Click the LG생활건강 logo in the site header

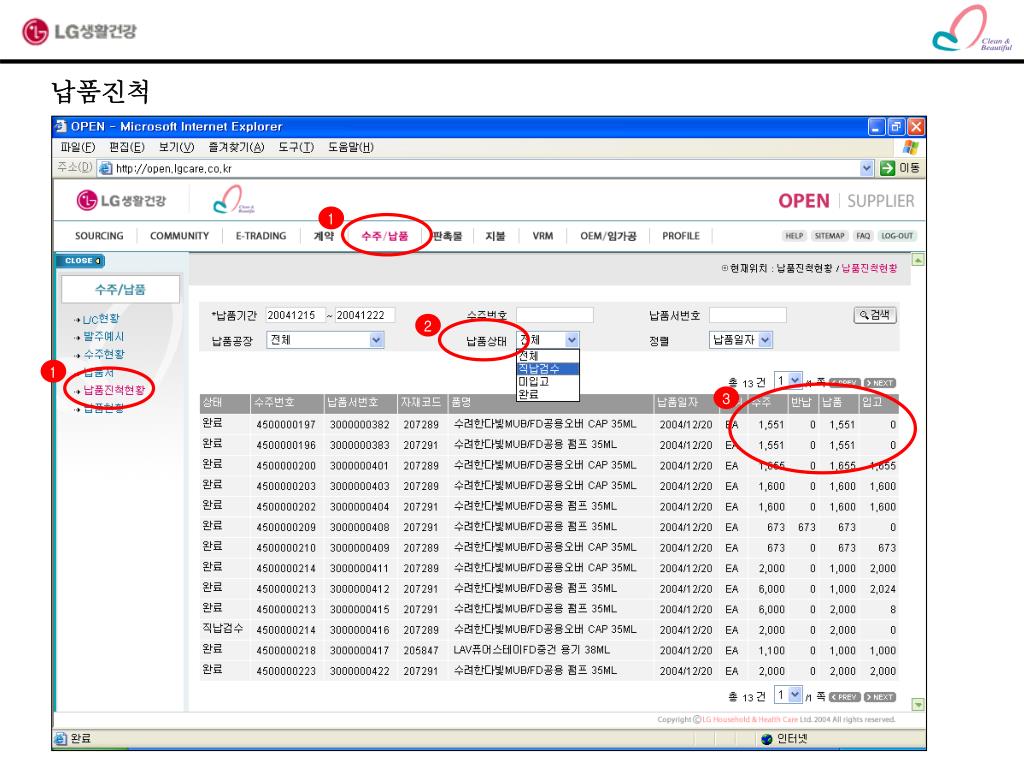[x=121, y=200]
